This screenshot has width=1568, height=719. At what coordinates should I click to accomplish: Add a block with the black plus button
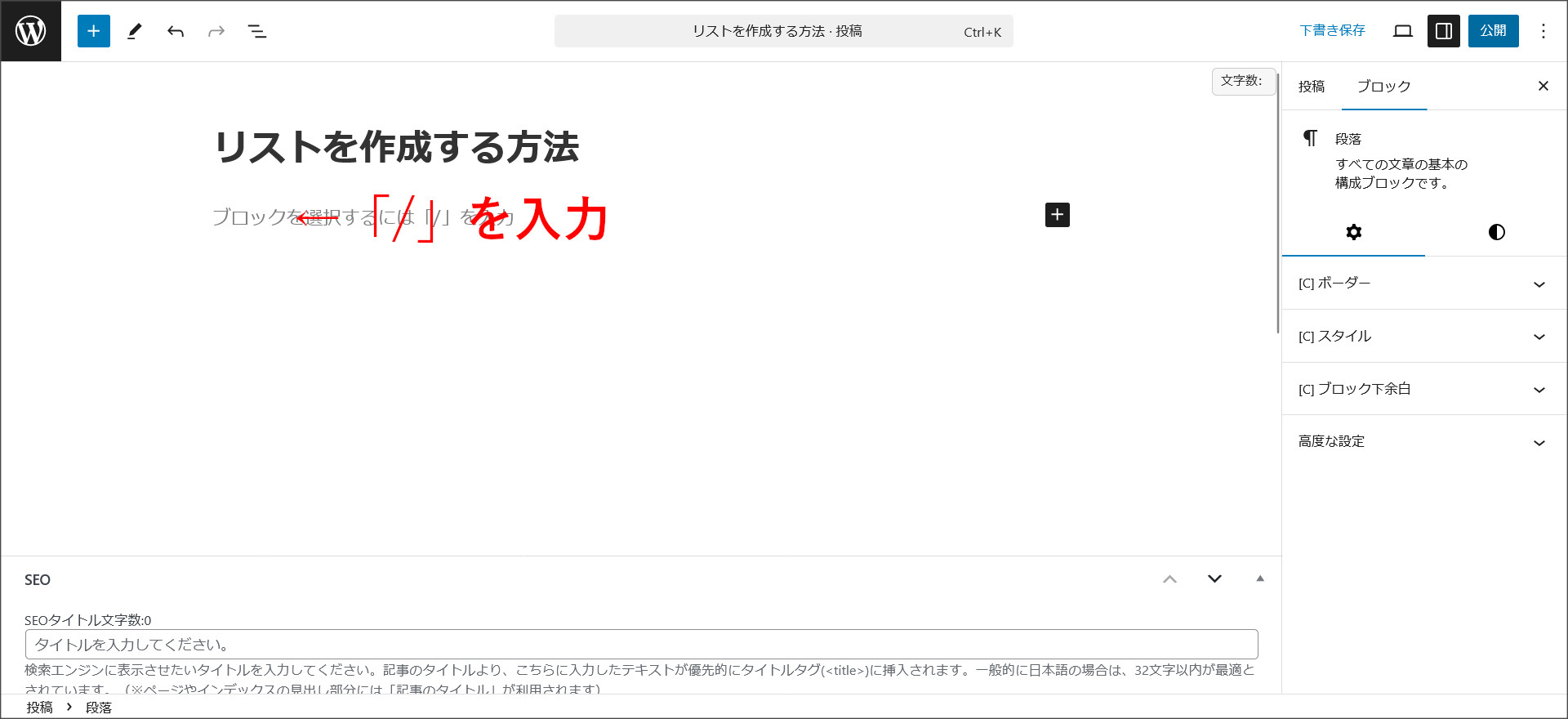pos(1058,215)
